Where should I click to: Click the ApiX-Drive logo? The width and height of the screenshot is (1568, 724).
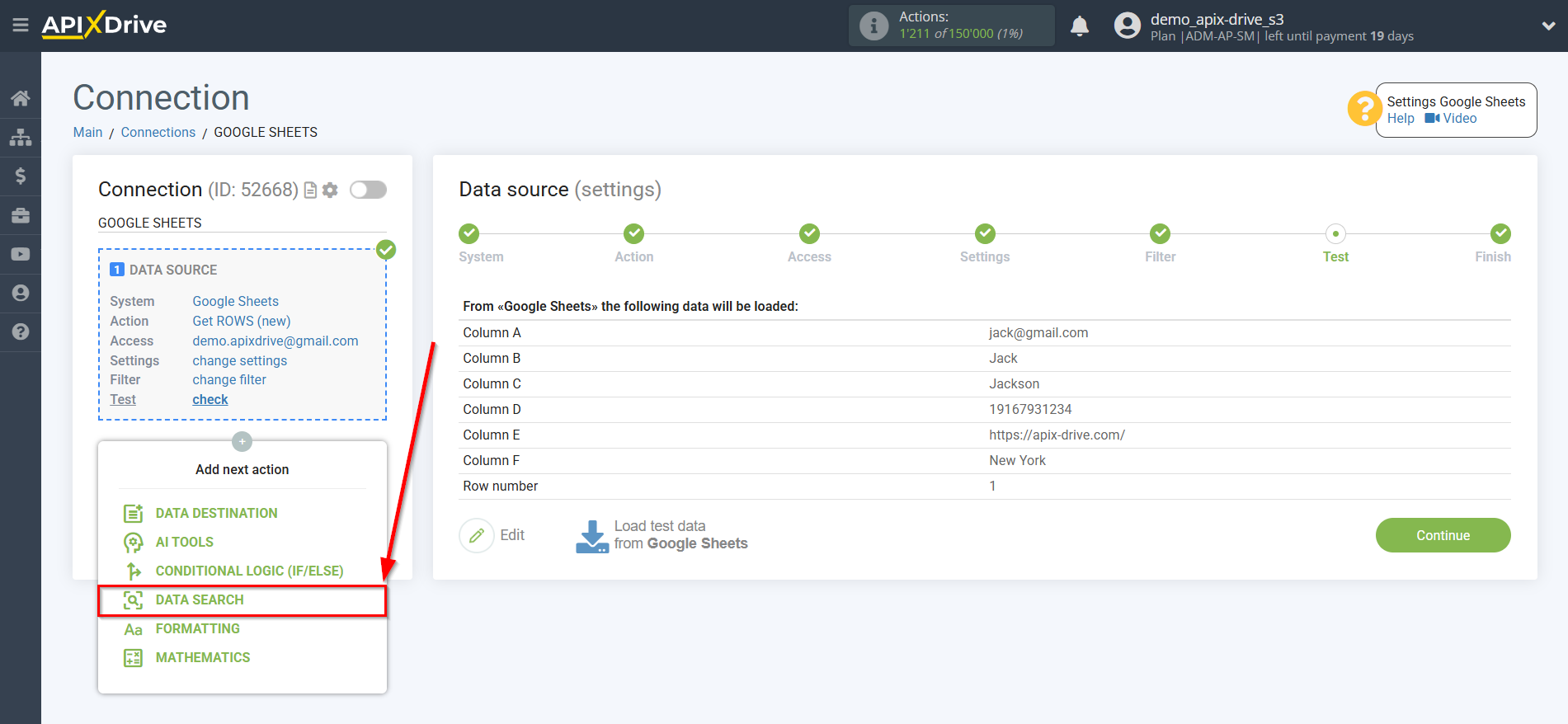(x=104, y=25)
